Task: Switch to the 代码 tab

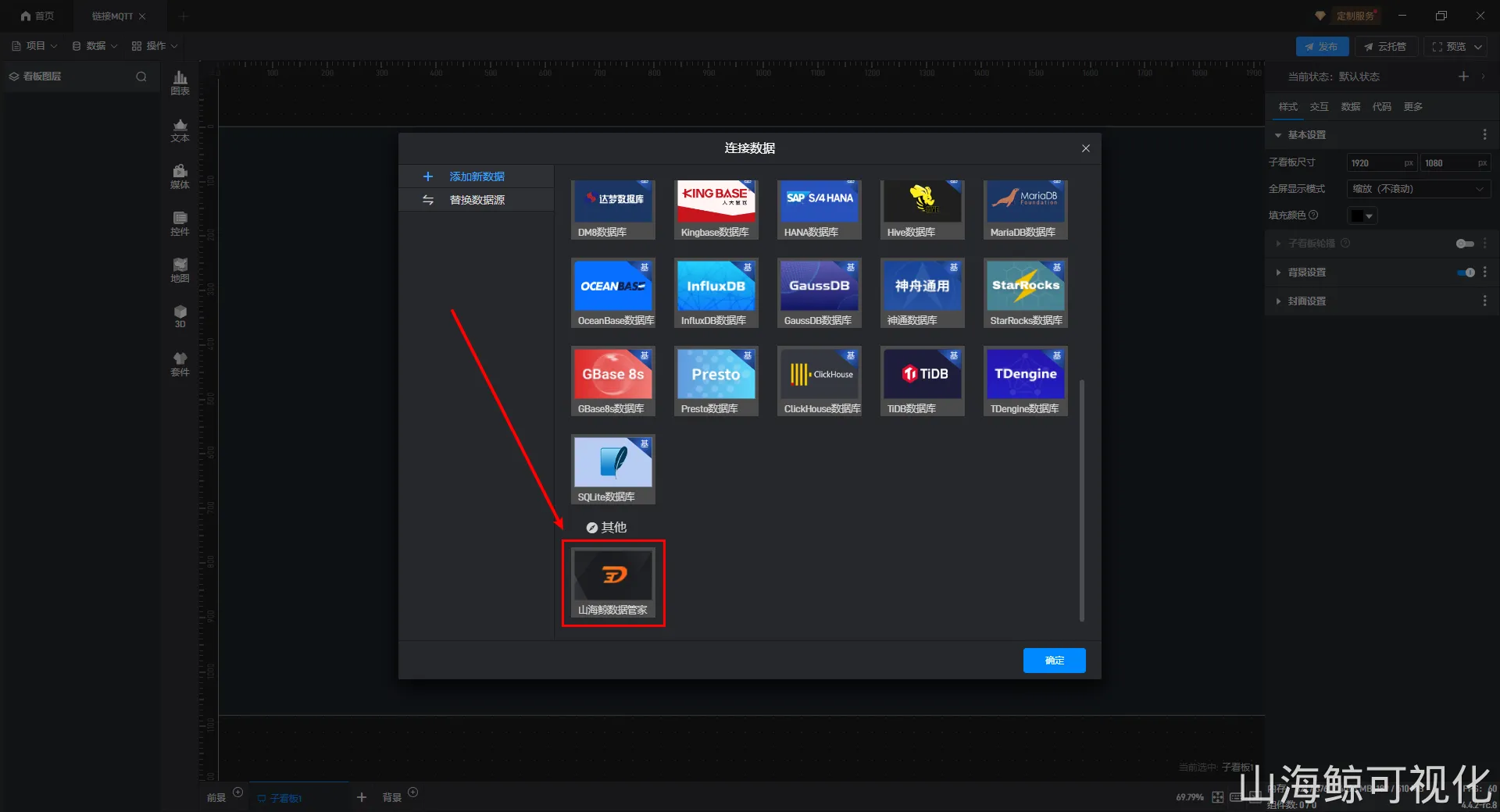Action: click(1381, 107)
